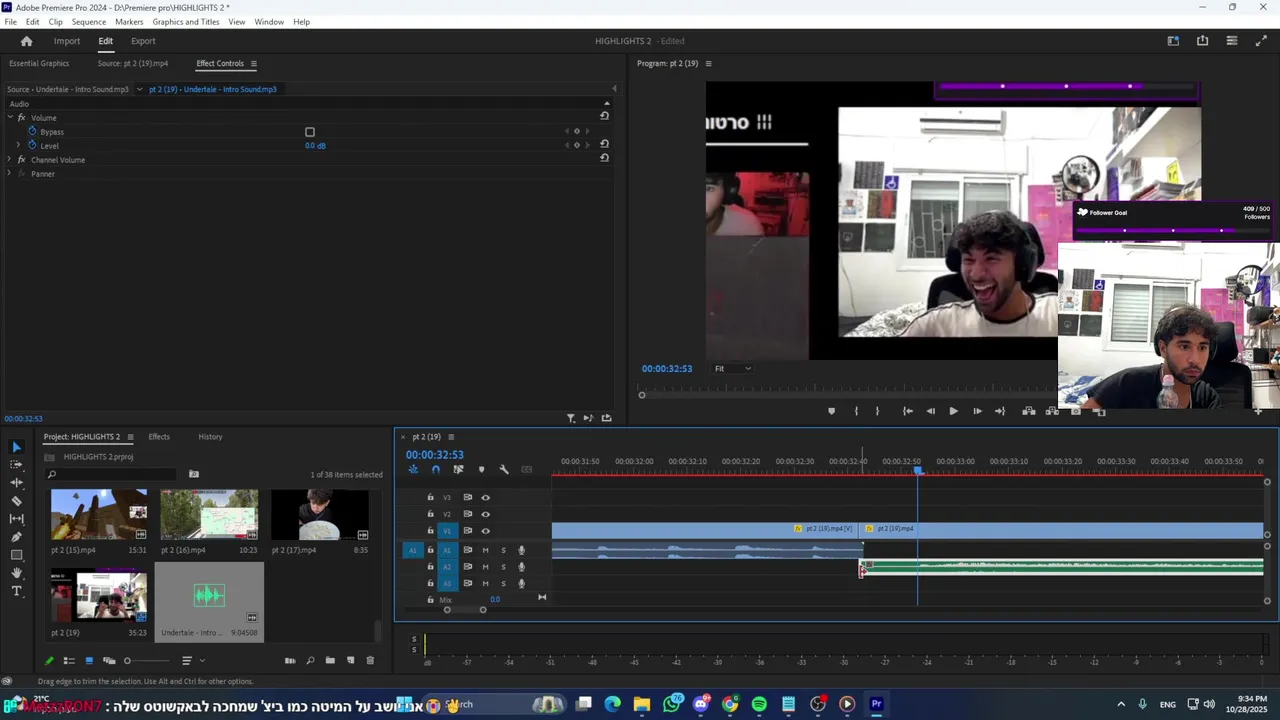
Task: Step back one frame in Program monitor
Action: coord(930,411)
